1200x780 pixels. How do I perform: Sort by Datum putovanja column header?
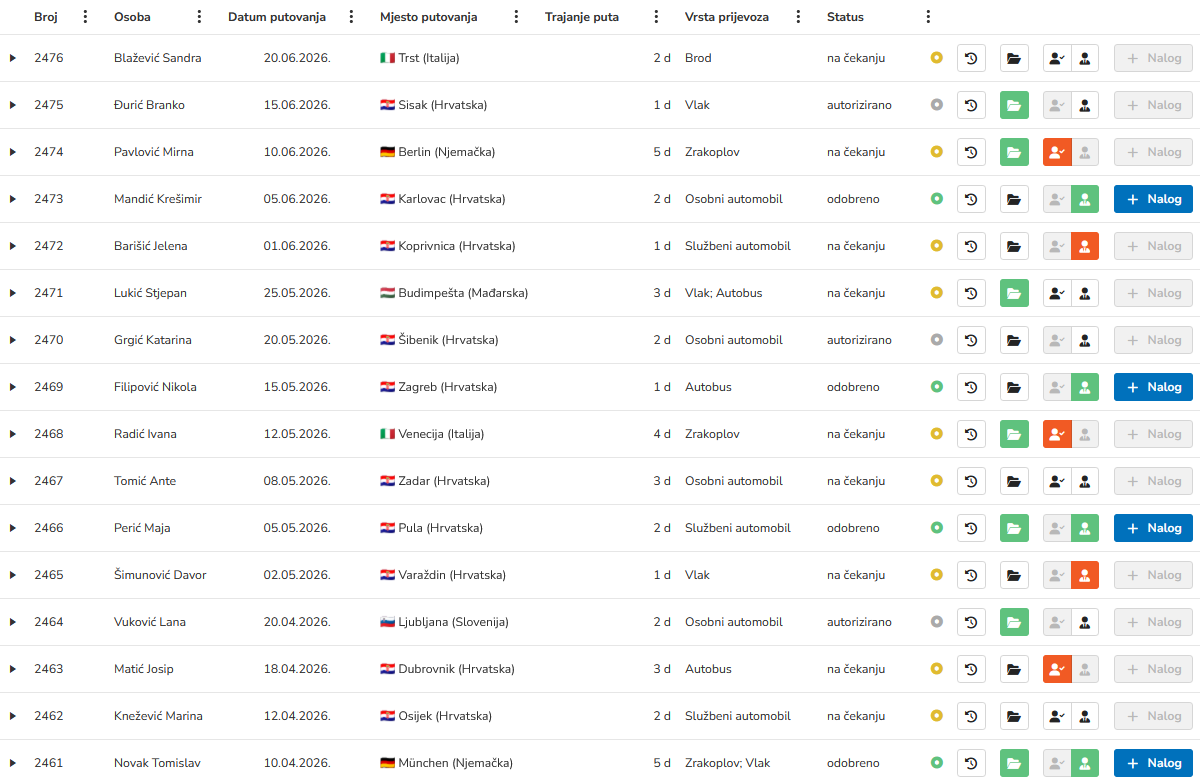(276, 17)
